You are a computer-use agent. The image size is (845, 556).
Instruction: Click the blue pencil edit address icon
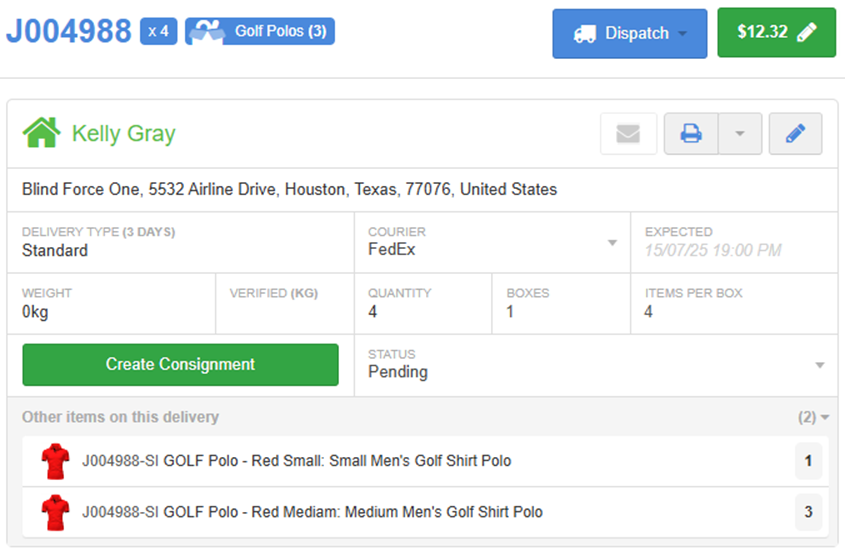coord(795,134)
